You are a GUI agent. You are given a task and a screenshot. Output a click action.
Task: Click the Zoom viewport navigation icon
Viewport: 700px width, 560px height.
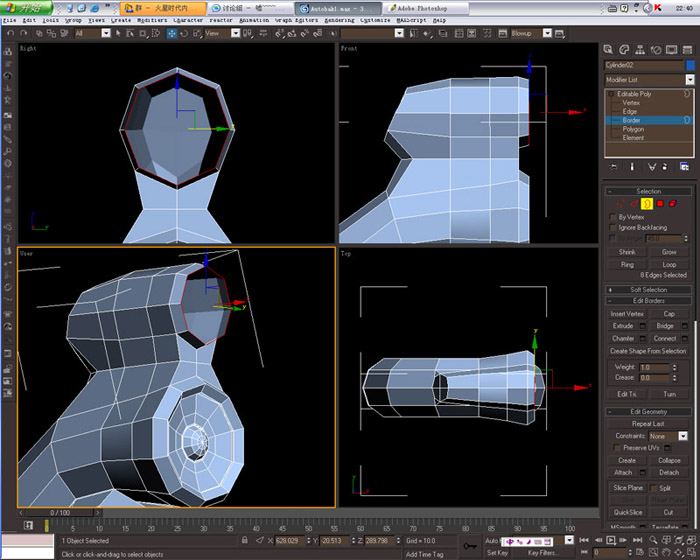coord(653,540)
